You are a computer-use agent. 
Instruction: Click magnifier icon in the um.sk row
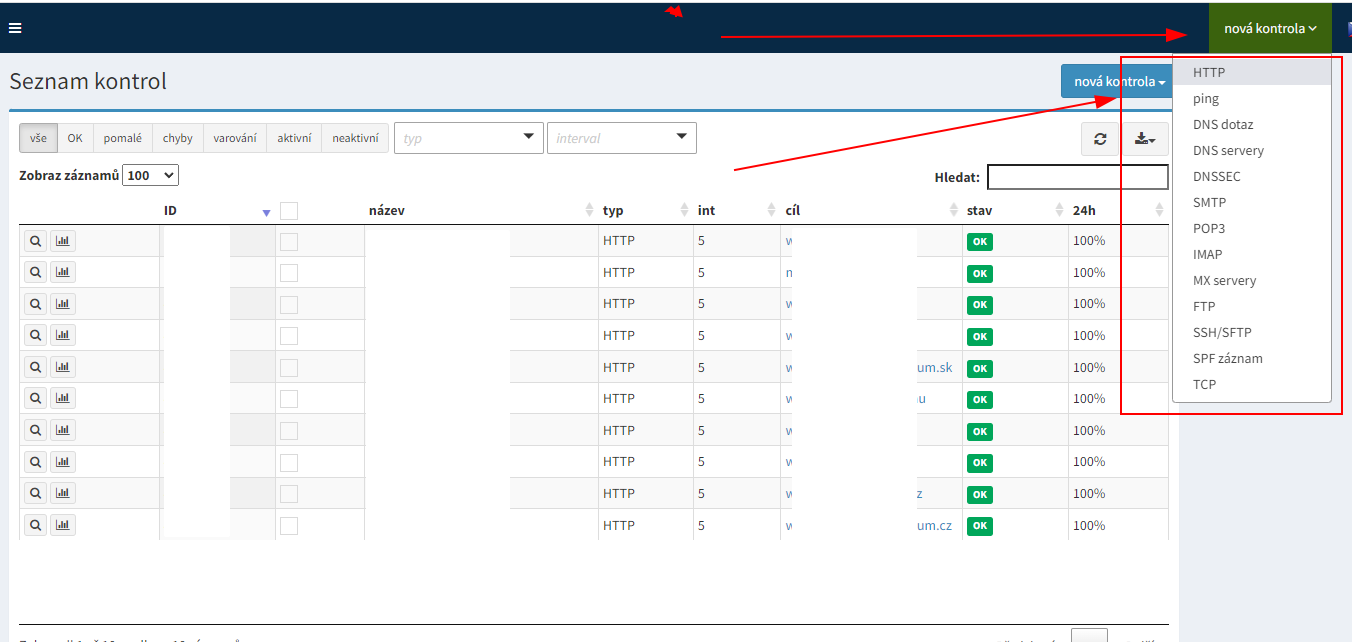coord(35,367)
